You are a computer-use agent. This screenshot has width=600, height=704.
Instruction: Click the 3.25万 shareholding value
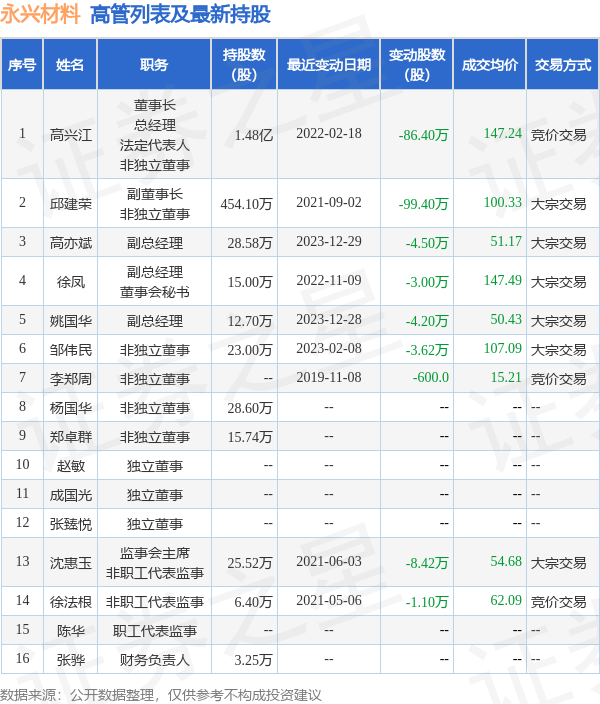tap(254, 660)
